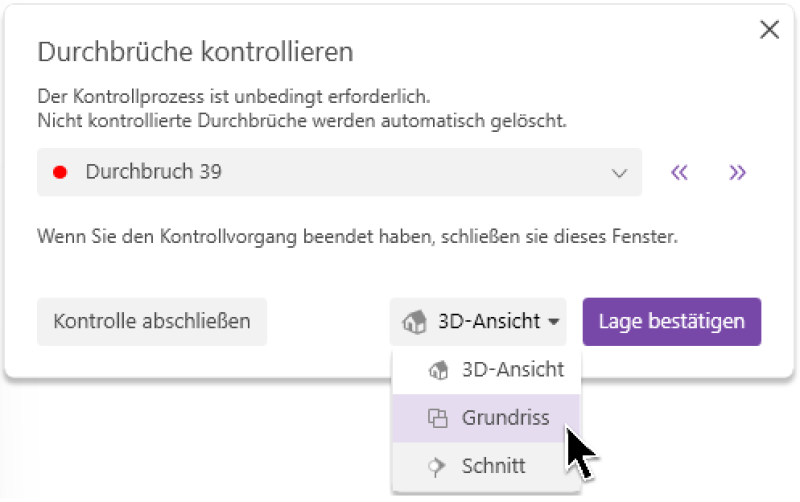Click the hint text about closing this window
The image size is (800, 502).
[x=357, y=238]
